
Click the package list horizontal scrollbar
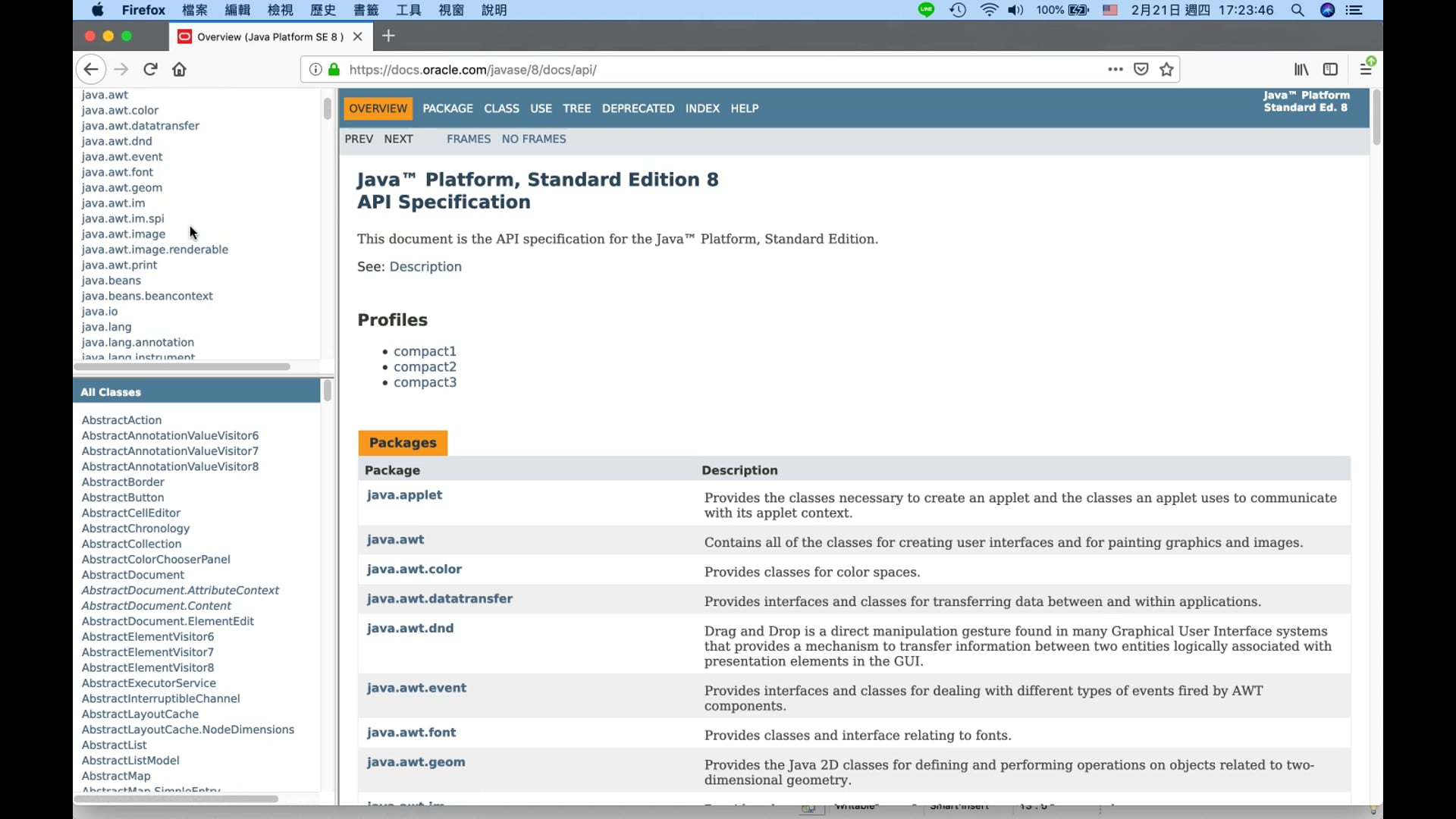182,367
